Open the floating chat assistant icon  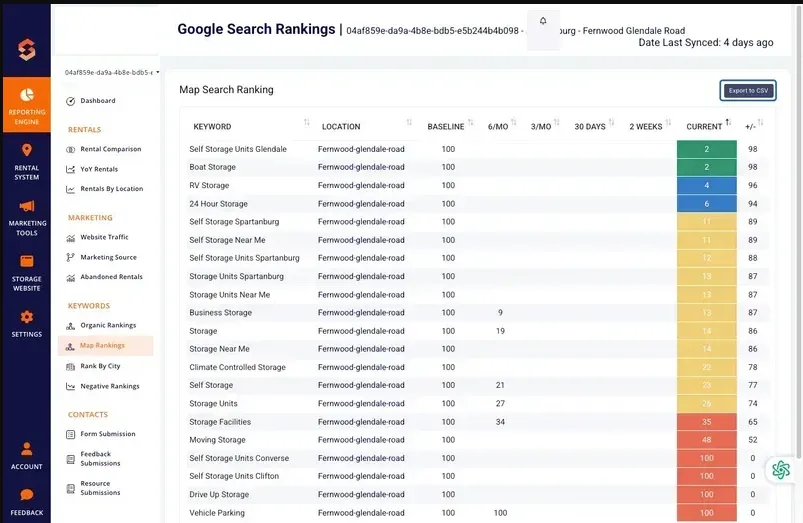pyautogui.click(x=781, y=469)
